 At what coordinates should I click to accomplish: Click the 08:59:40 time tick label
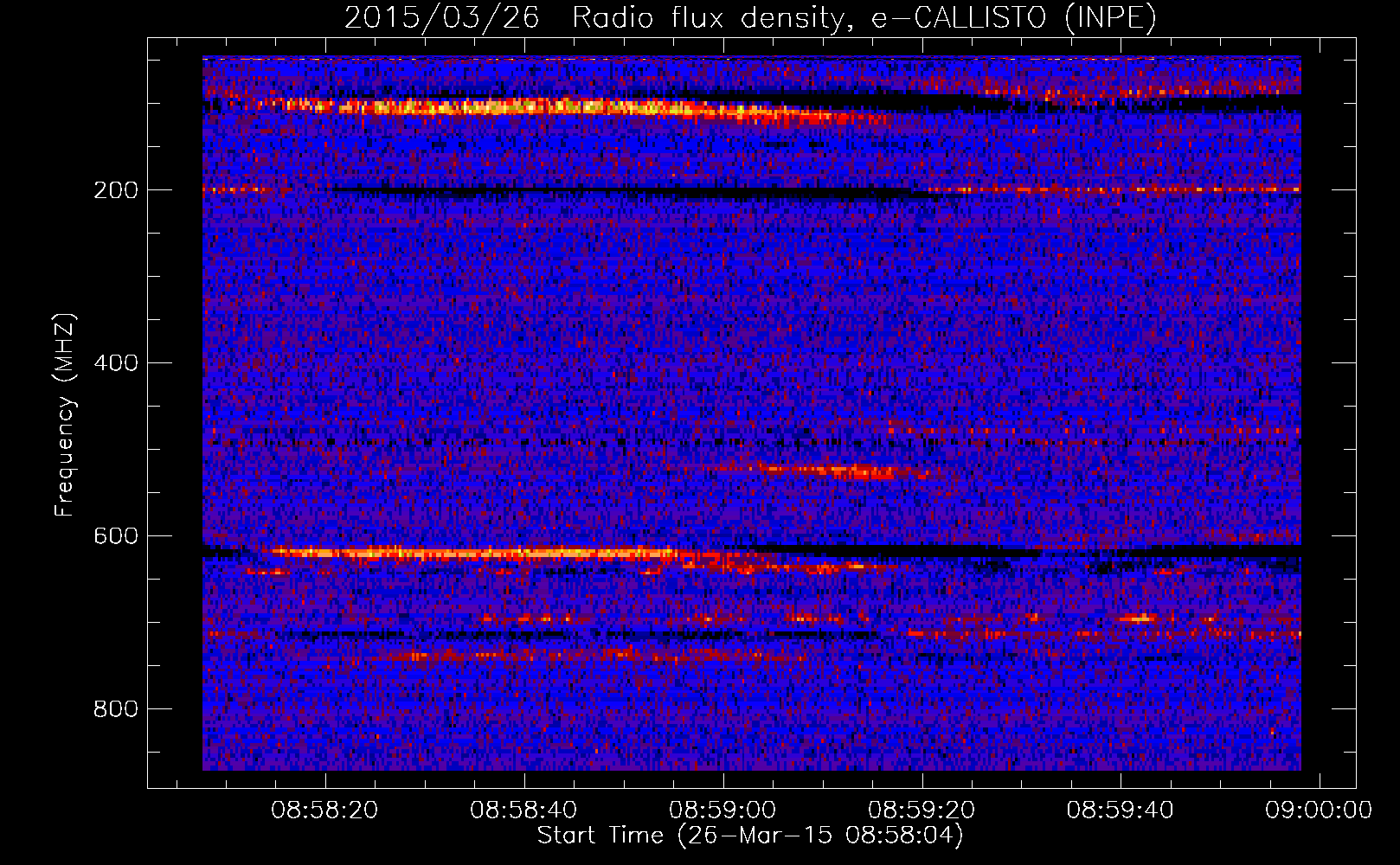[1121, 811]
